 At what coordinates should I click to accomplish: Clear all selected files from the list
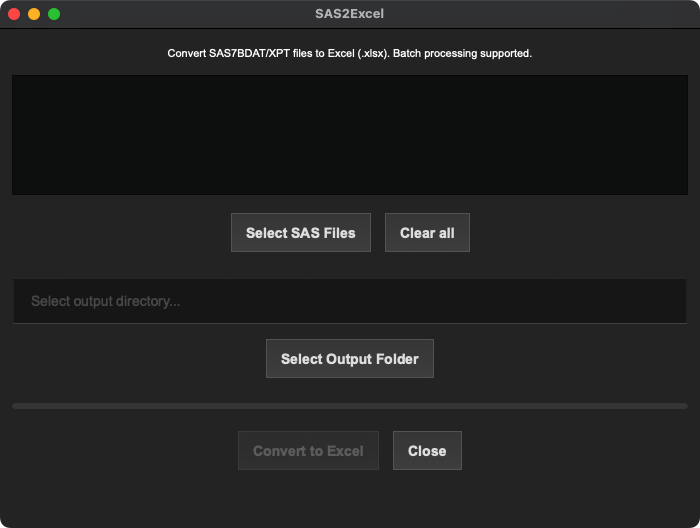coord(427,233)
